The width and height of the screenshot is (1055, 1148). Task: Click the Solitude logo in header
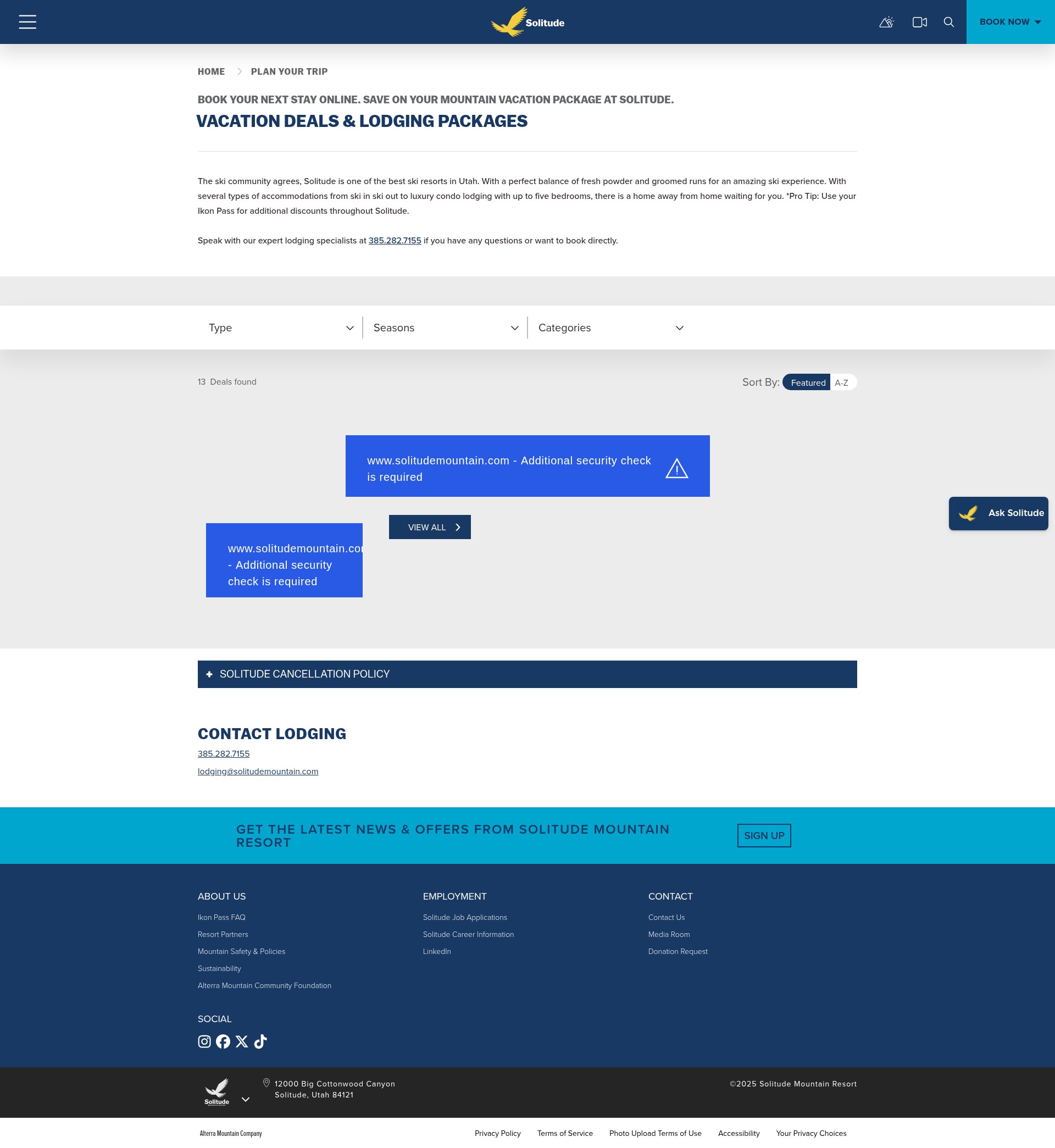click(x=527, y=21)
